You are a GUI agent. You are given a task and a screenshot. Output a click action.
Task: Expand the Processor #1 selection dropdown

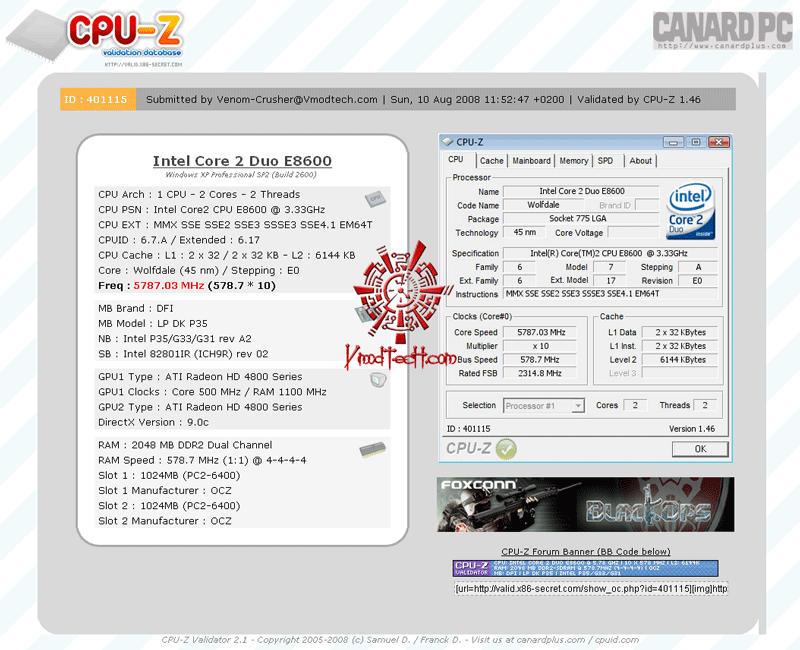click(x=578, y=406)
